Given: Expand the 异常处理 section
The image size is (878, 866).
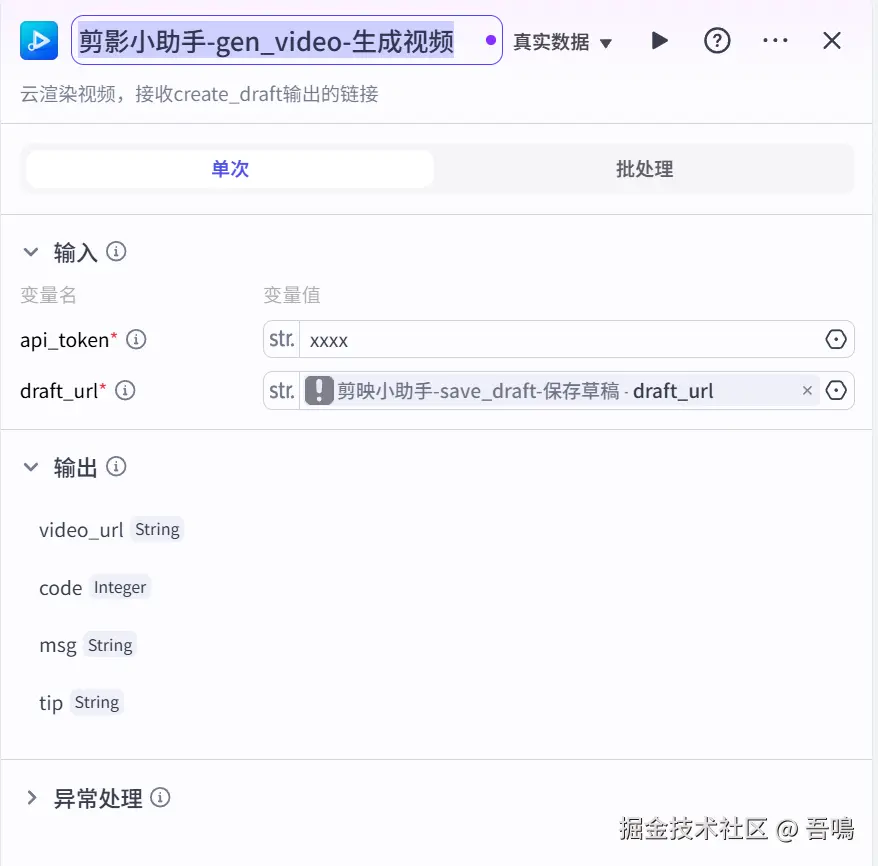Looking at the screenshot, I should [32, 798].
